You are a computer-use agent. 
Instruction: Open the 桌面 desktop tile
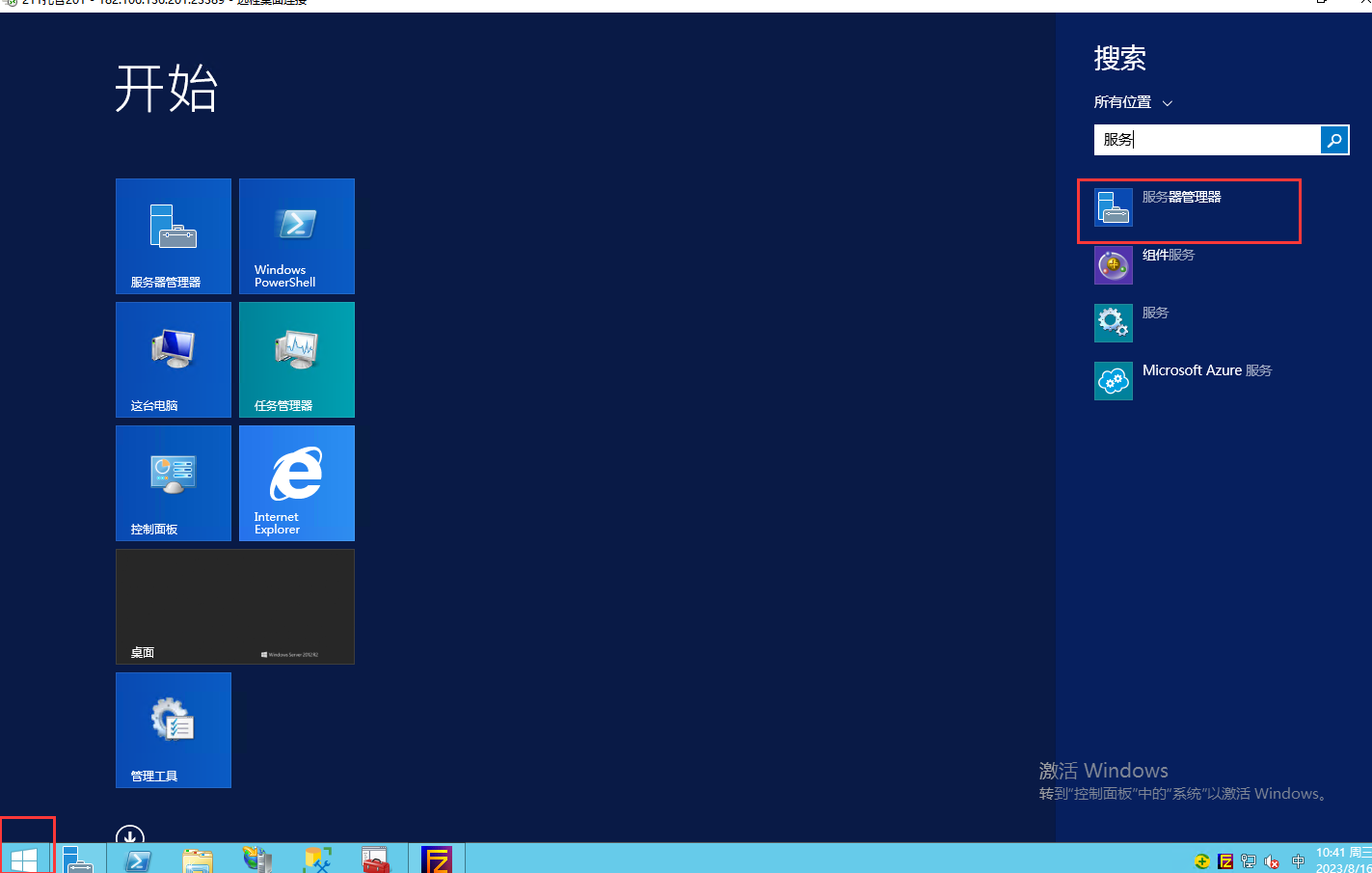pyautogui.click(x=235, y=607)
